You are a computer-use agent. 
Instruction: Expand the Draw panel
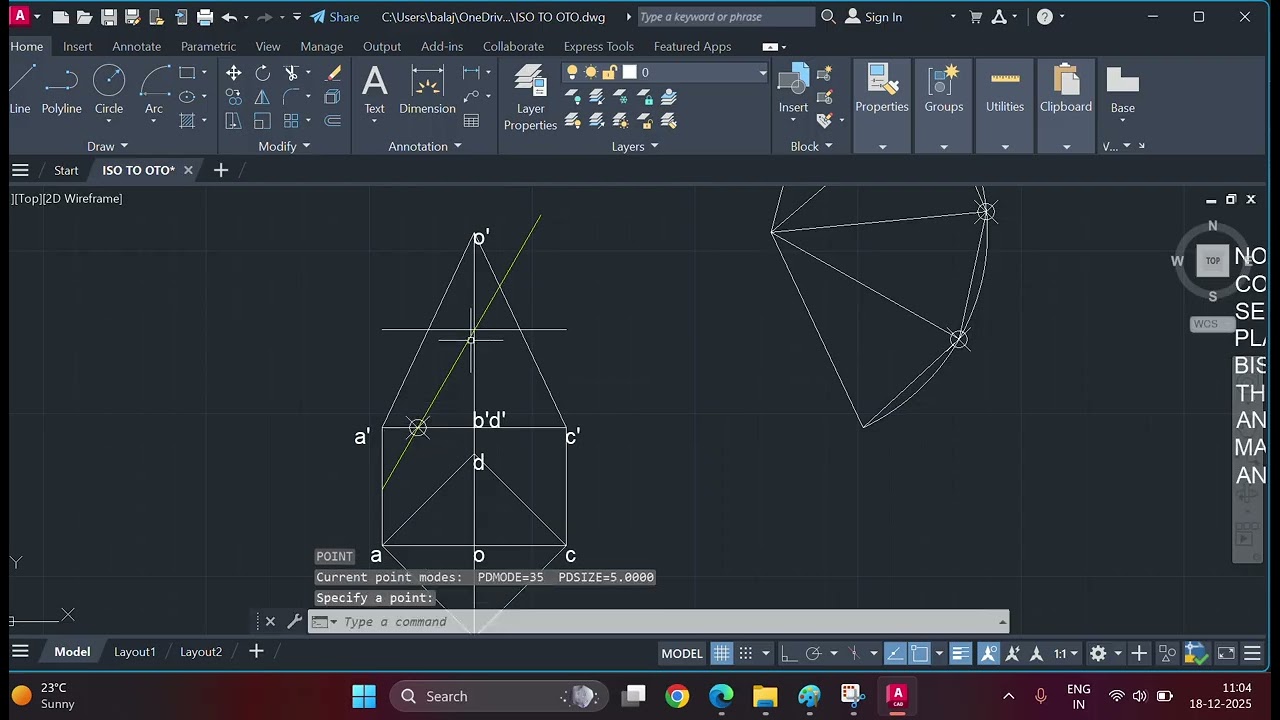[x=107, y=146]
